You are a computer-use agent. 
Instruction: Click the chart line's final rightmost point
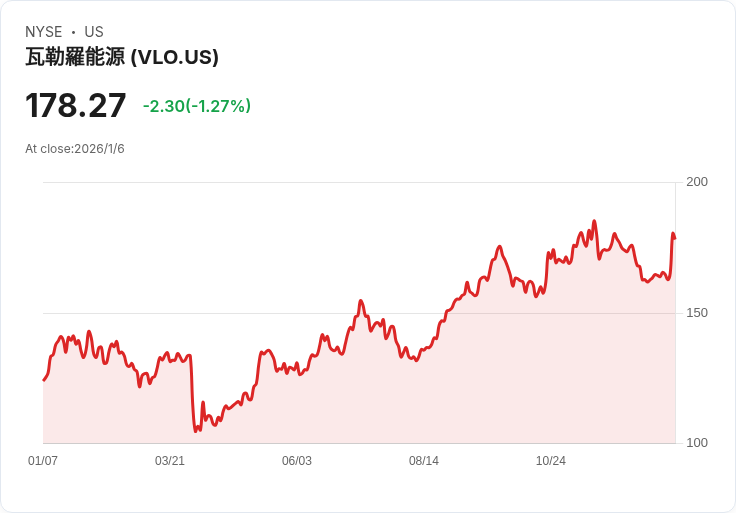point(675,238)
